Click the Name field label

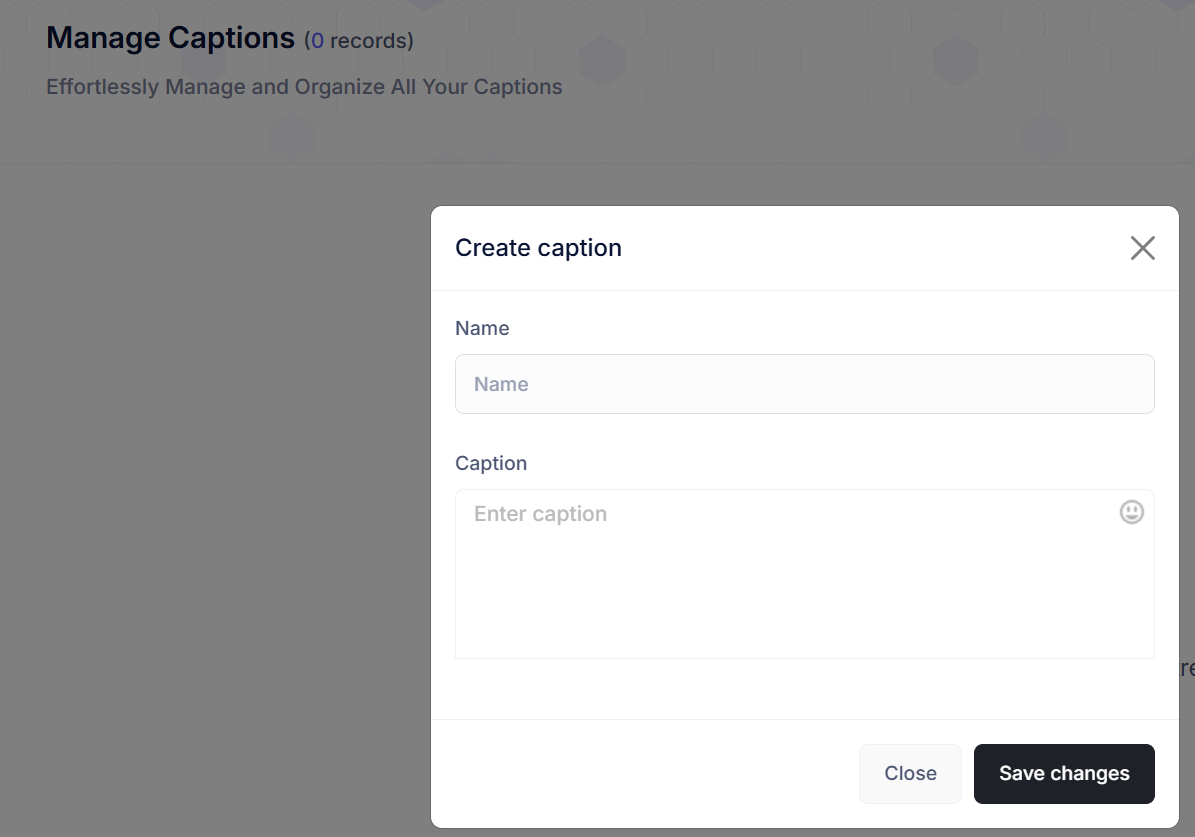[482, 328]
